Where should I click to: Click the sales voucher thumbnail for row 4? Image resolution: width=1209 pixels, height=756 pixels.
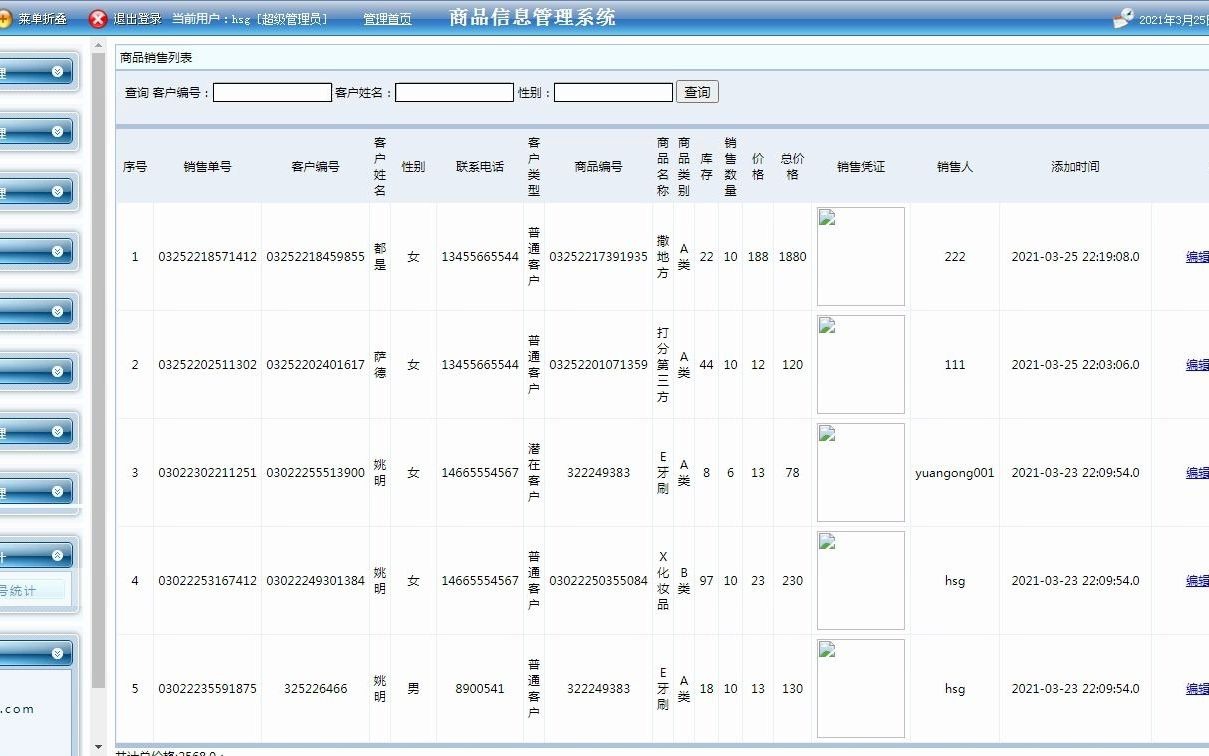pyautogui.click(x=860, y=580)
